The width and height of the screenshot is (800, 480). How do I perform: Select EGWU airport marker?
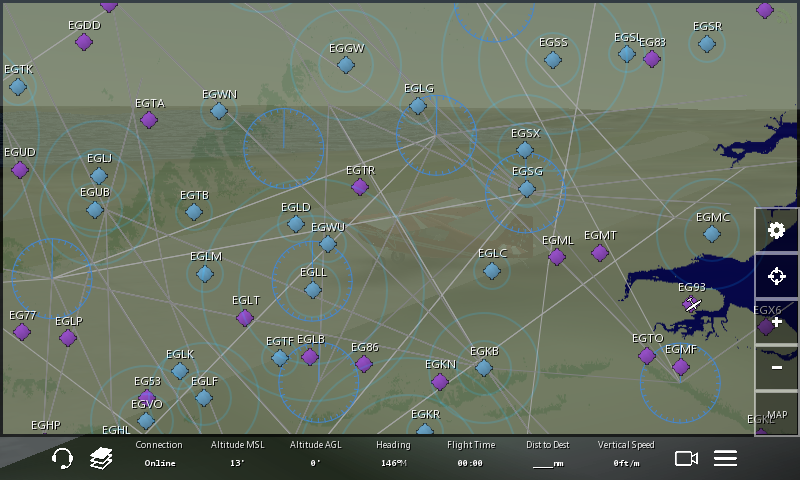328,244
